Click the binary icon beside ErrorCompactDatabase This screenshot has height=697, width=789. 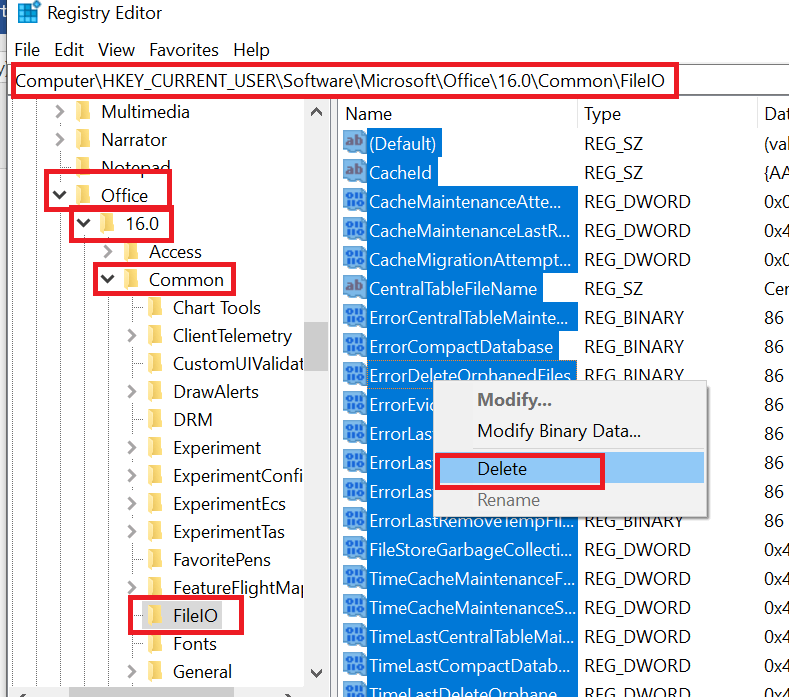[x=355, y=345]
